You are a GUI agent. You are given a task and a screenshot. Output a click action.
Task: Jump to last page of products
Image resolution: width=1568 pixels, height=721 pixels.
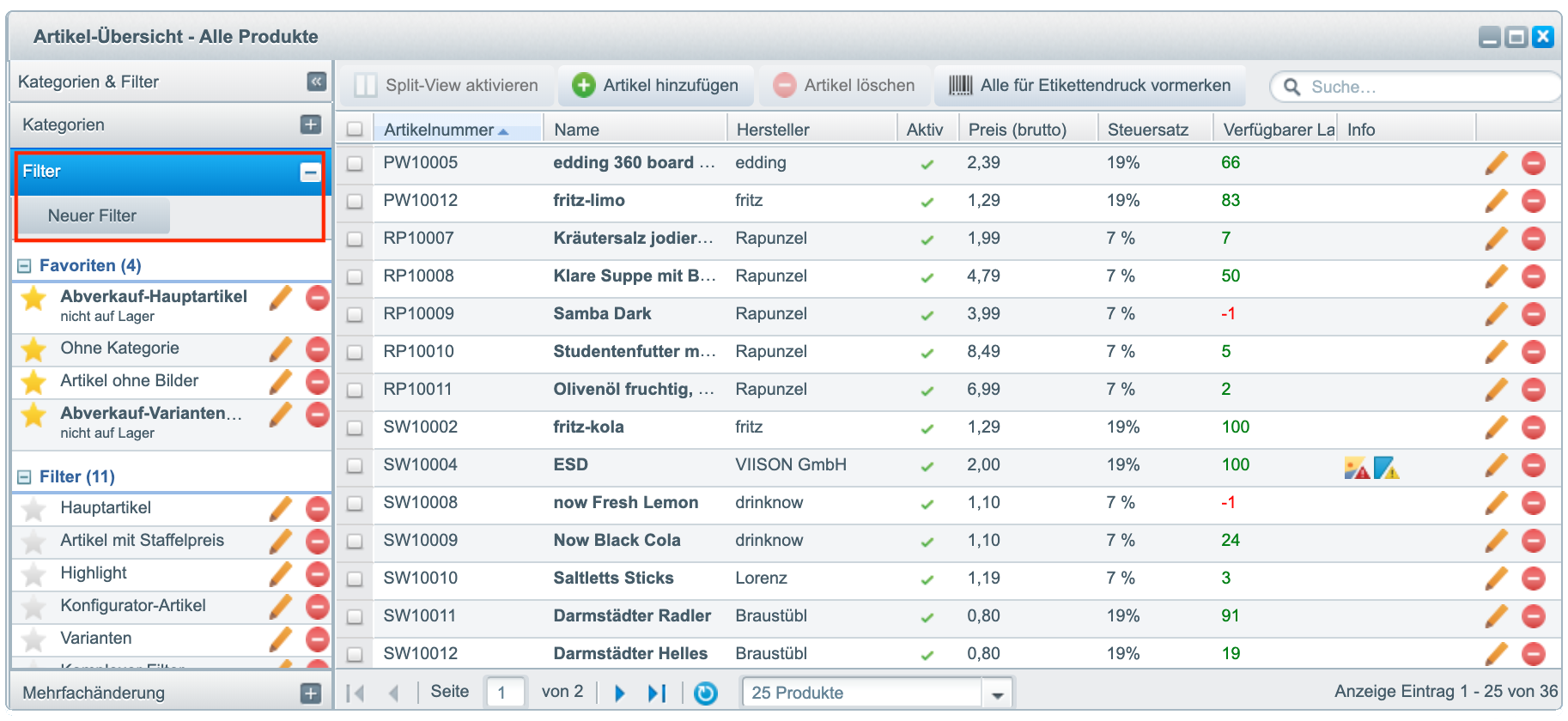point(657,693)
